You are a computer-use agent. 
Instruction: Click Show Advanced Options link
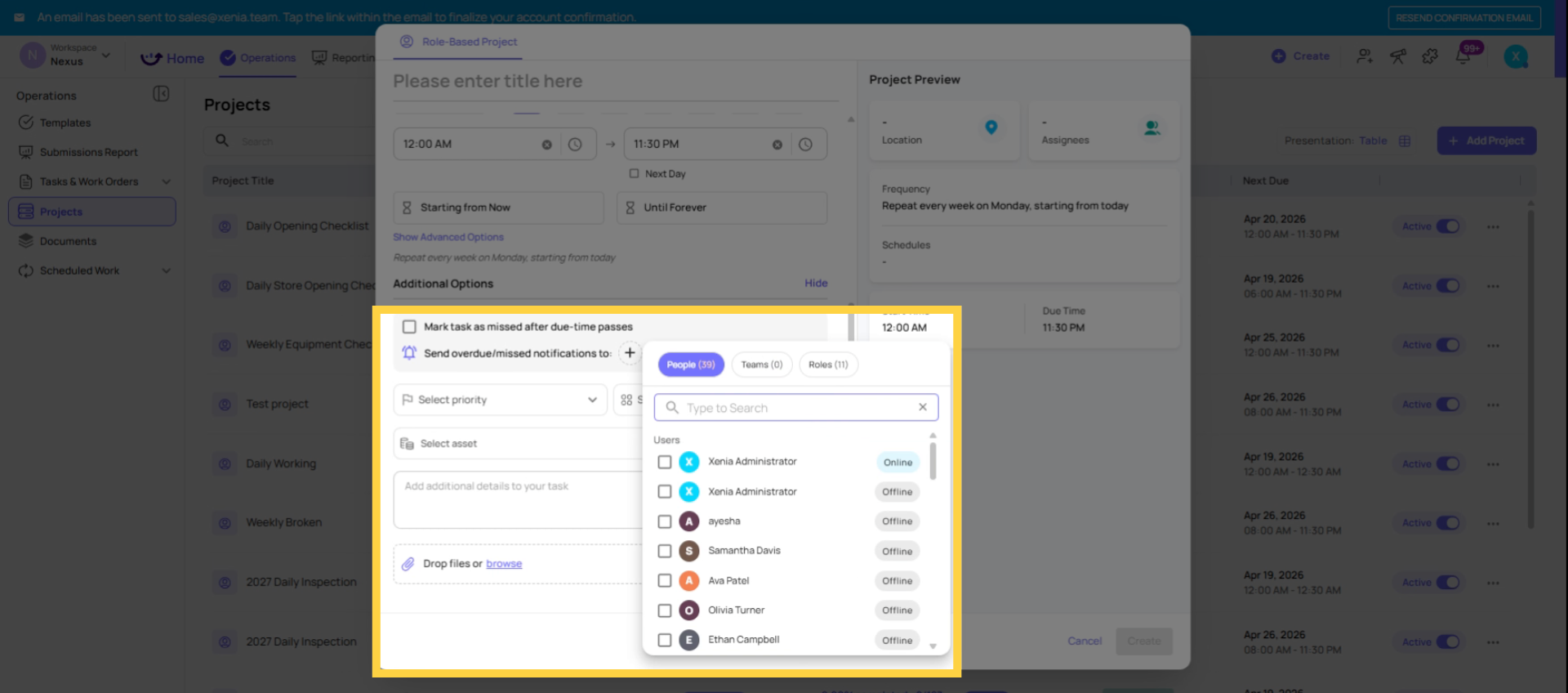click(x=448, y=237)
